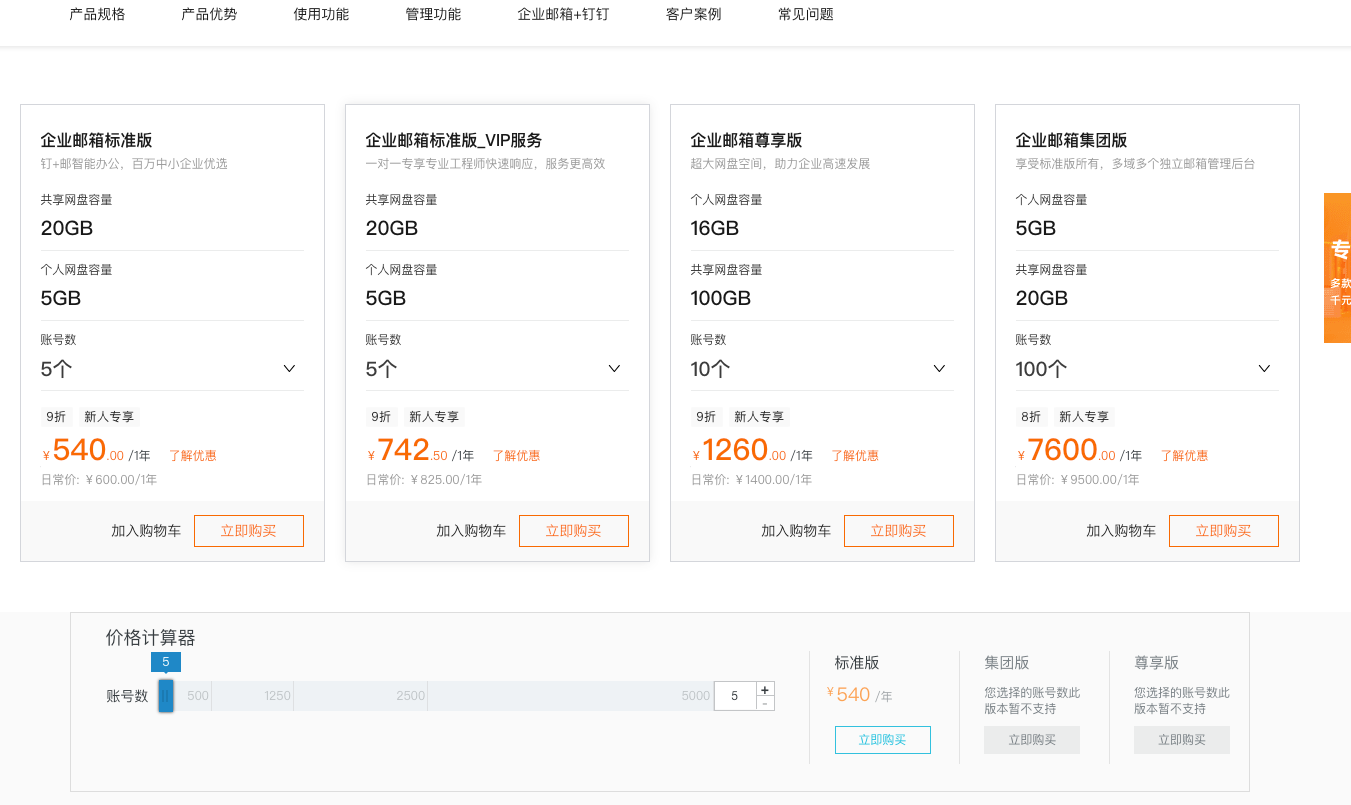Screen dimensions: 1351x805
Task: Click the 价格计算器 heading
Action: pyautogui.click(x=151, y=638)
